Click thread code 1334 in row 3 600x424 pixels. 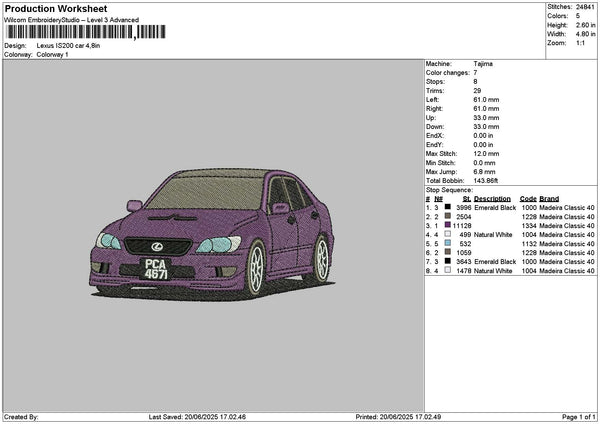[x=529, y=226]
